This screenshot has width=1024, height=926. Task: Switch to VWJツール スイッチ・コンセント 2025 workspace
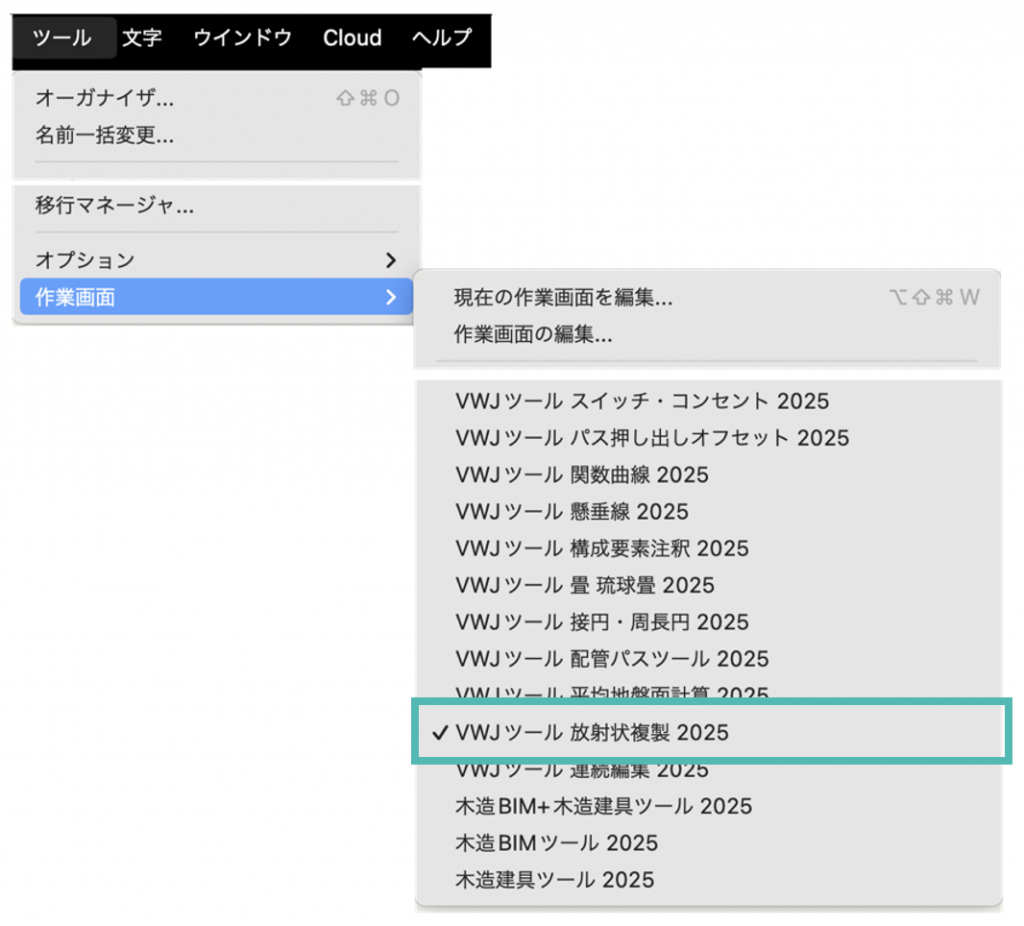[708, 401]
